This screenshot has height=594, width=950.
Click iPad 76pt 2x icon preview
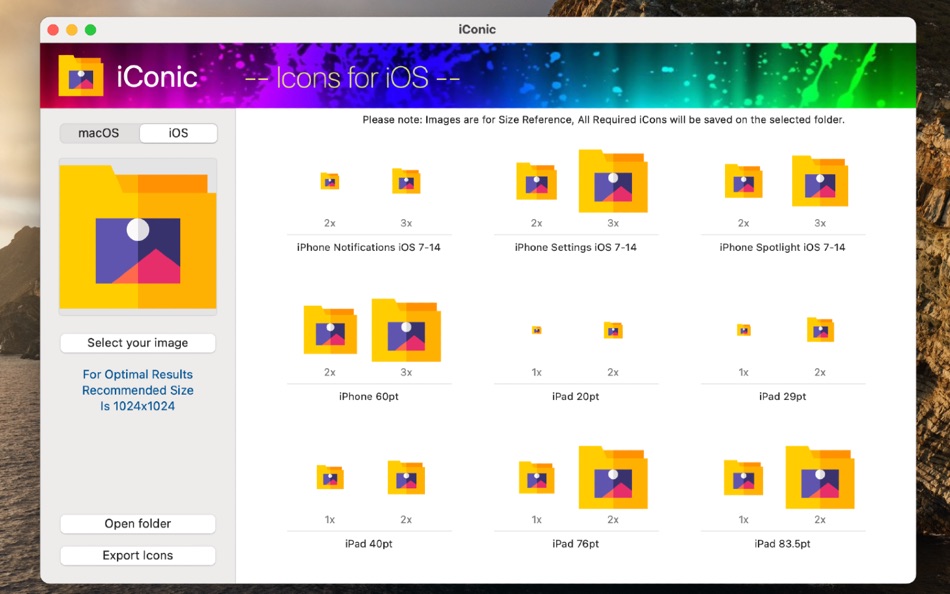(613, 478)
